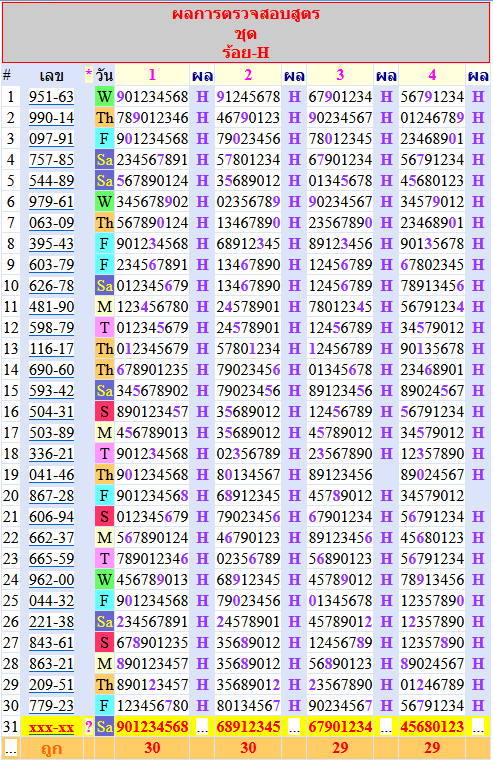
Task: Click the ellipsis result after 45680123 in row 31
Action: 478,727
